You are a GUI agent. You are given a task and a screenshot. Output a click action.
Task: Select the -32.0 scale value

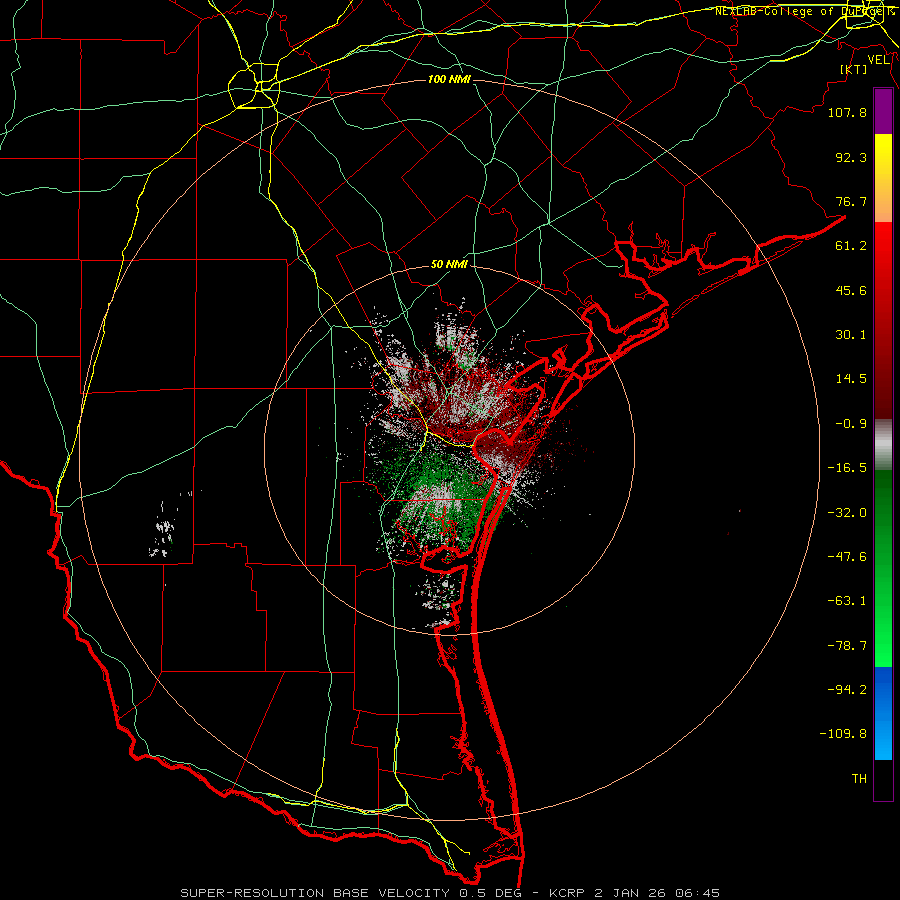(x=847, y=513)
